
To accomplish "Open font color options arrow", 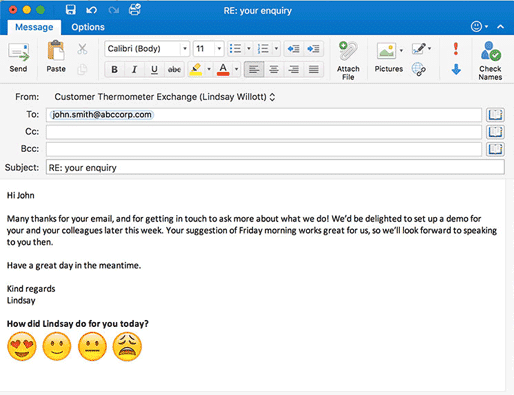I will (236, 69).
